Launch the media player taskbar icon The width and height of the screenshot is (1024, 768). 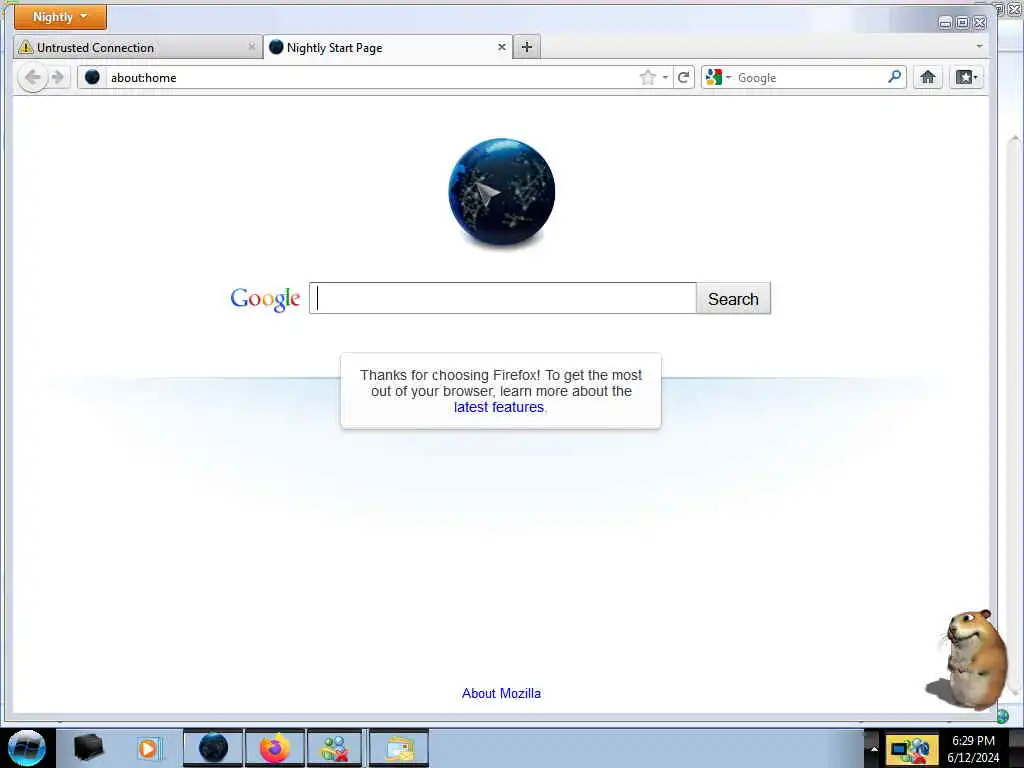pos(149,748)
